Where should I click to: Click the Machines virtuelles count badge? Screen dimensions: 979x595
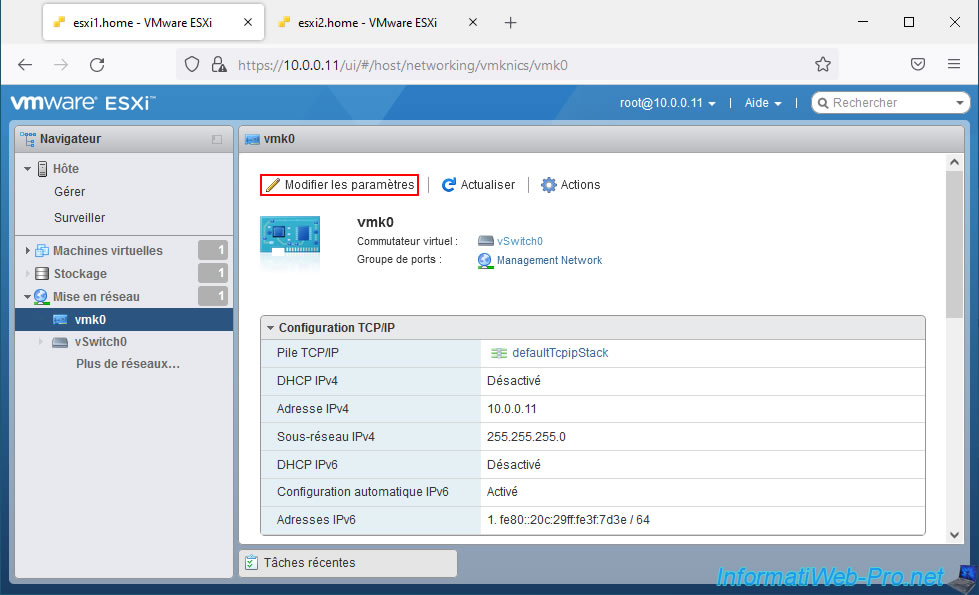pyautogui.click(x=212, y=250)
